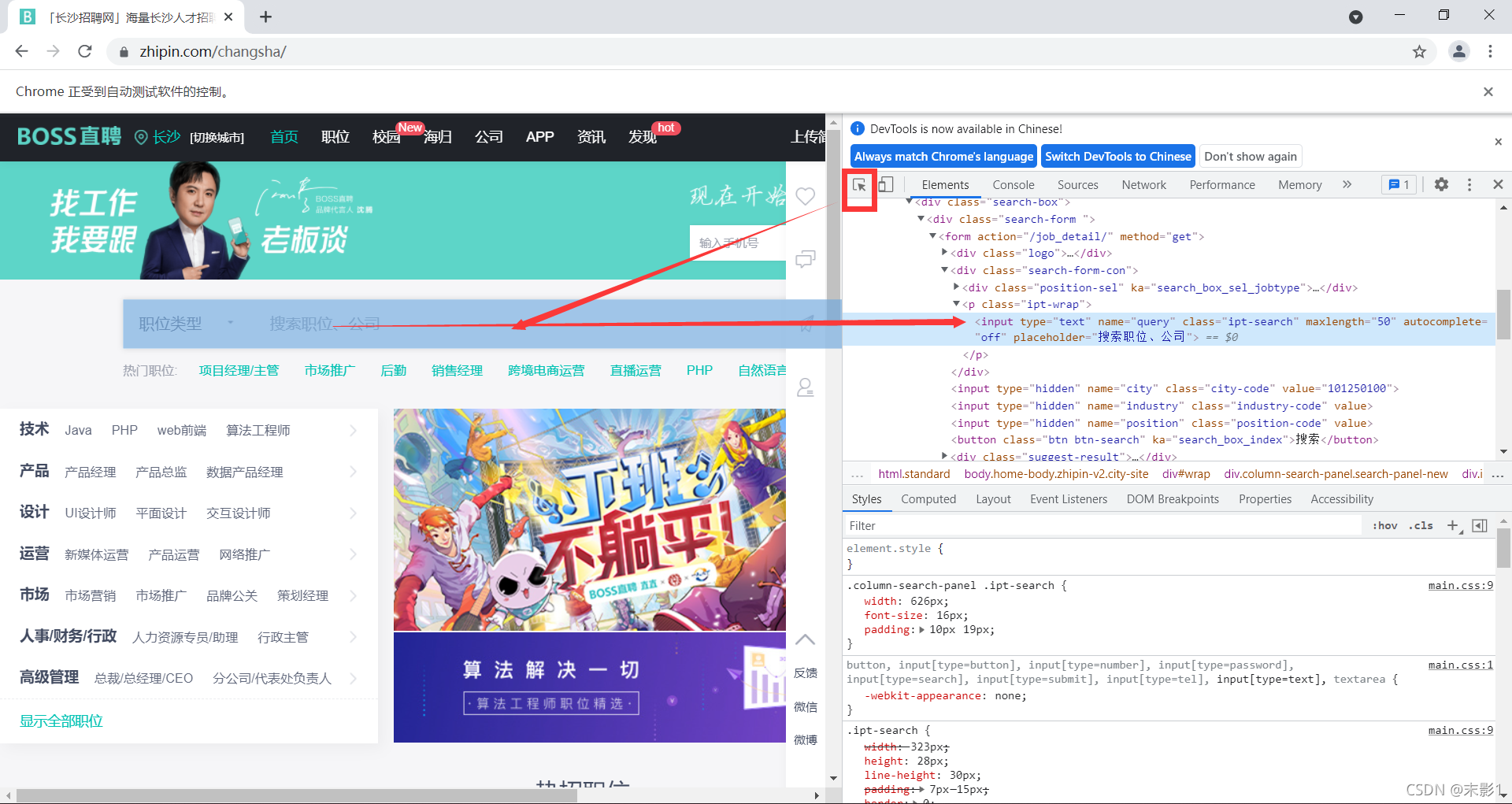Open the issues counter badge
This screenshot has width=1512, height=804.
(x=1399, y=184)
